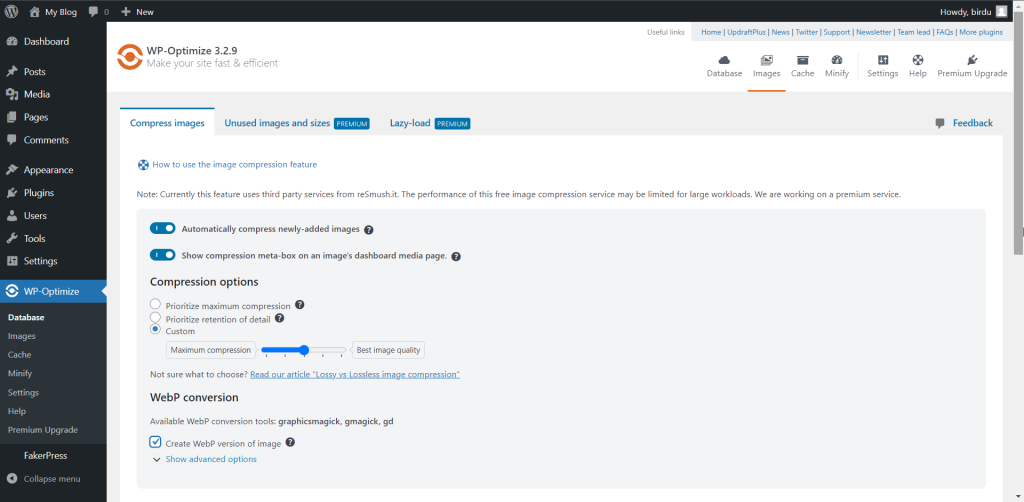The height and width of the screenshot is (502, 1024).
Task: Open UpdraftPlus useful link
Action: 746,32
